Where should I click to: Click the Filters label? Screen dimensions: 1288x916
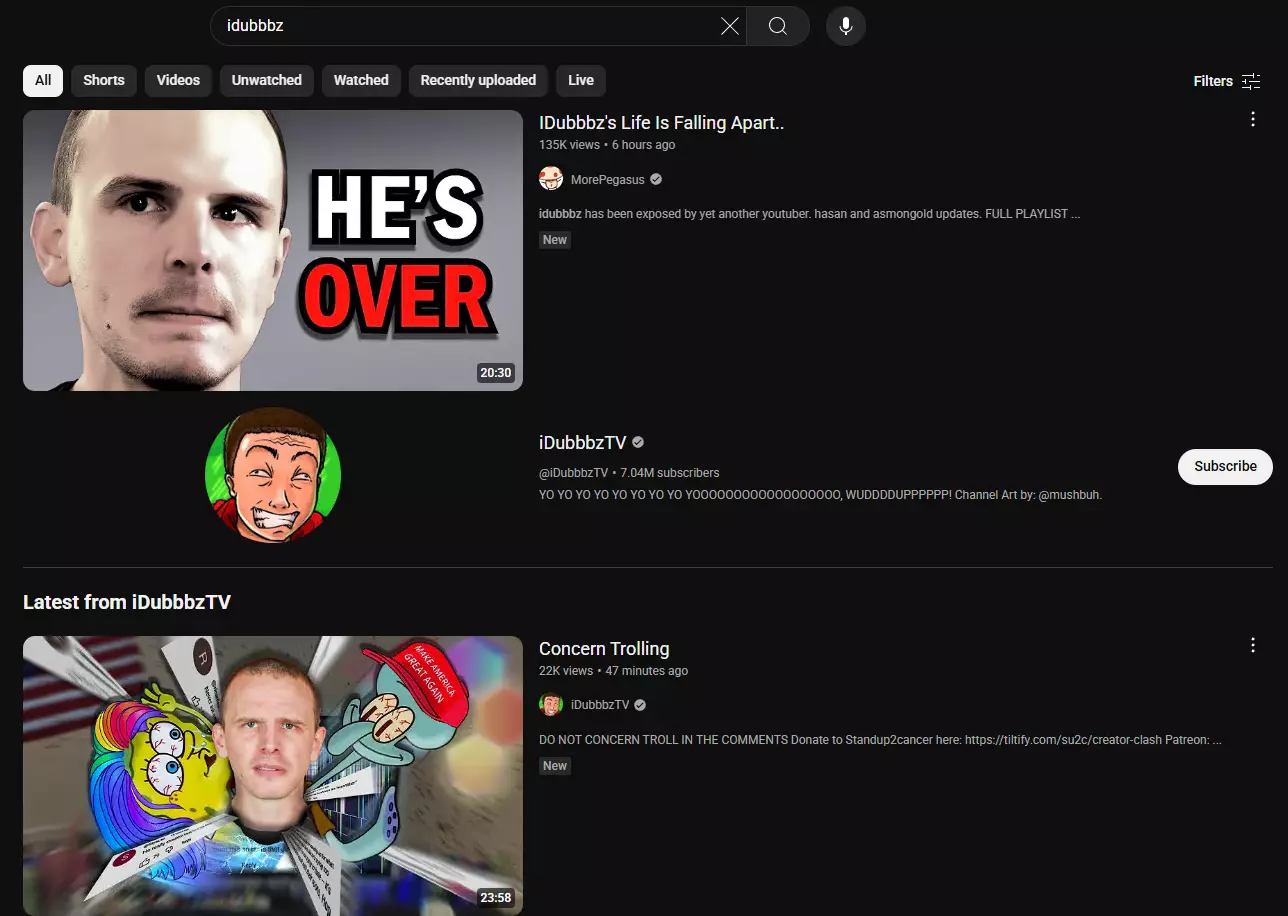click(x=1213, y=81)
